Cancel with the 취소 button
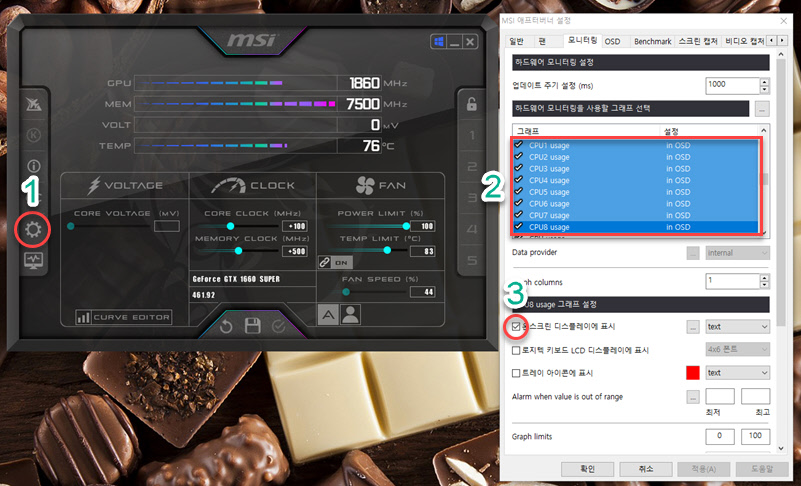Viewport: 801px width, 486px height. point(646,469)
